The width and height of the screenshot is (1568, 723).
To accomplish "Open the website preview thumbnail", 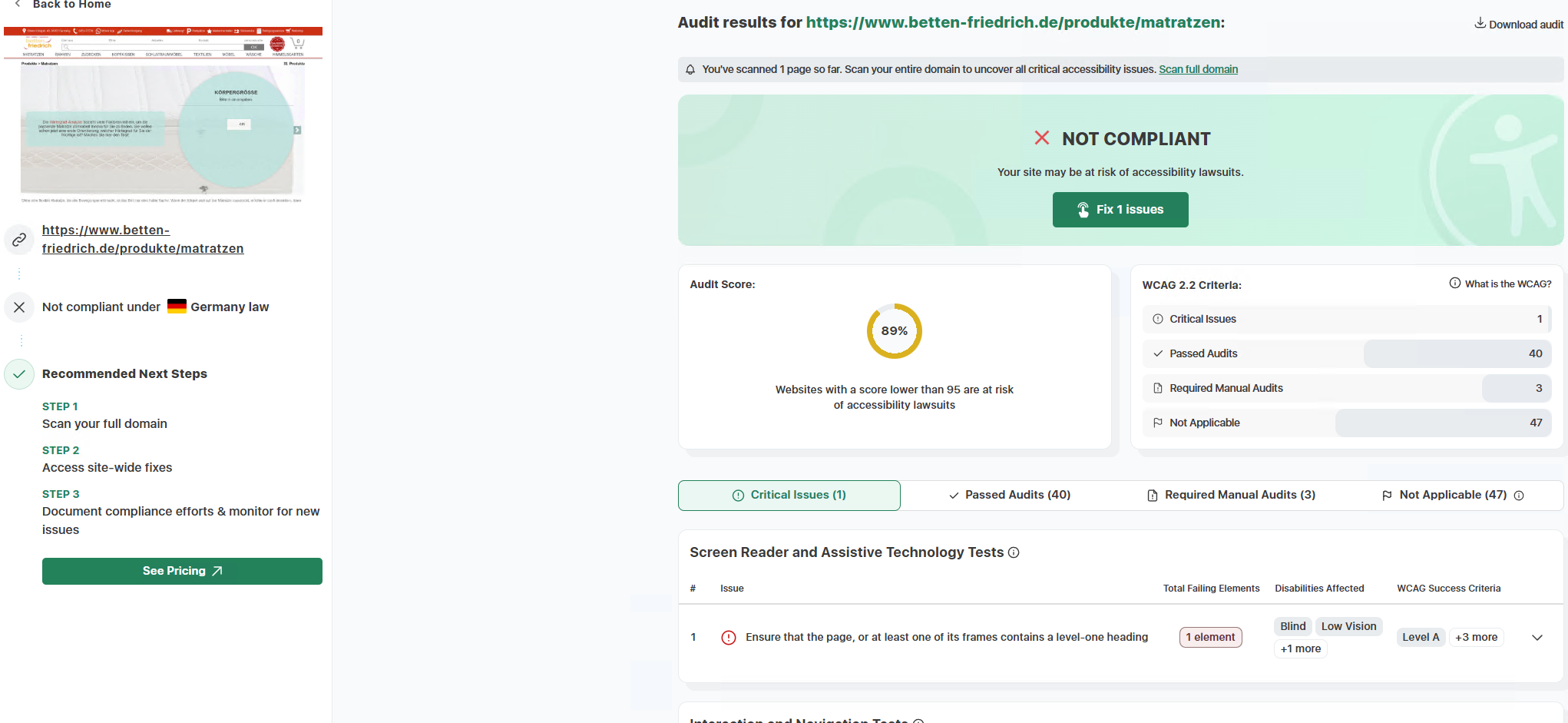I will pyautogui.click(x=163, y=115).
